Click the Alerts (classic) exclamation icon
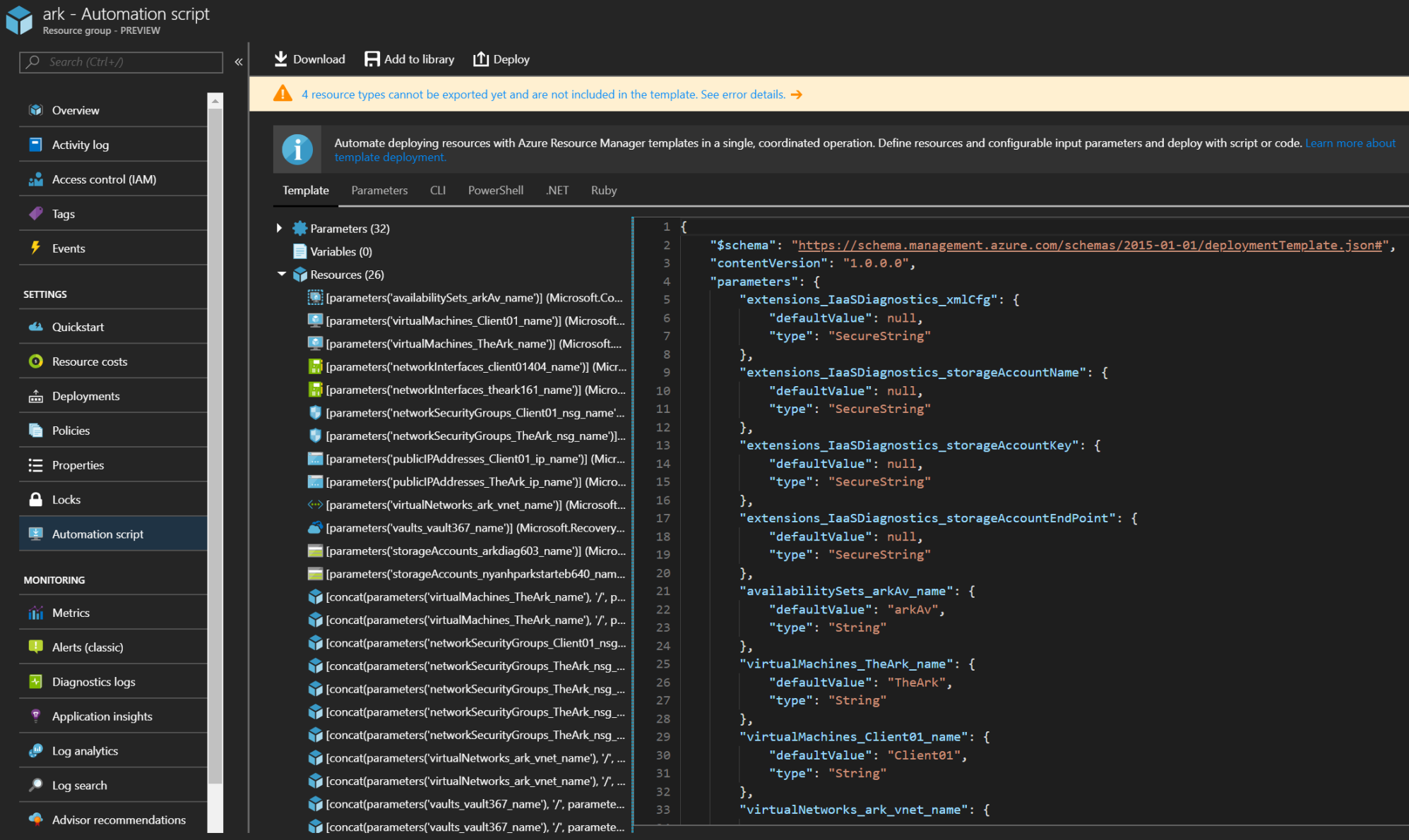1409x840 pixels. pyautogui.click(x=35, y=647)
